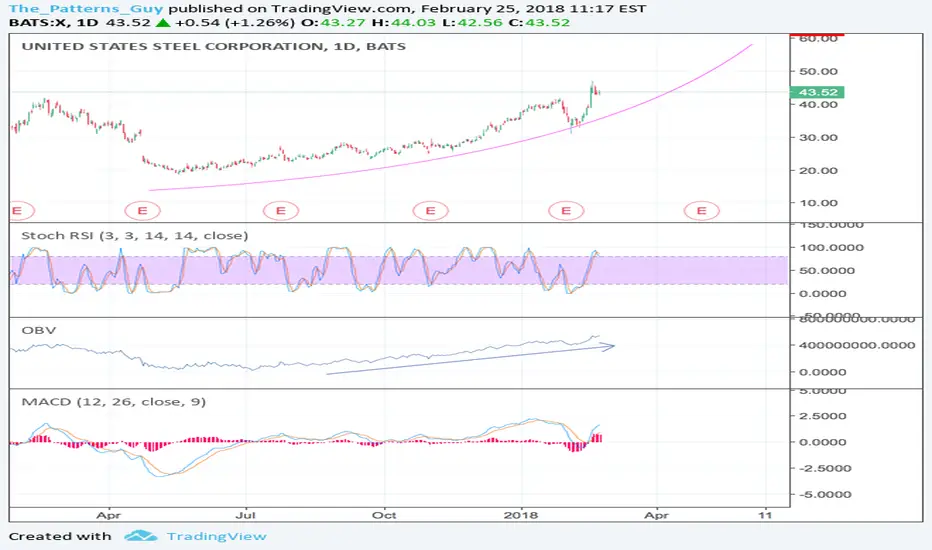
Task: Open The_Patterns_Guy author profile link
Action: pyautogui.click(x=87, y=8)
